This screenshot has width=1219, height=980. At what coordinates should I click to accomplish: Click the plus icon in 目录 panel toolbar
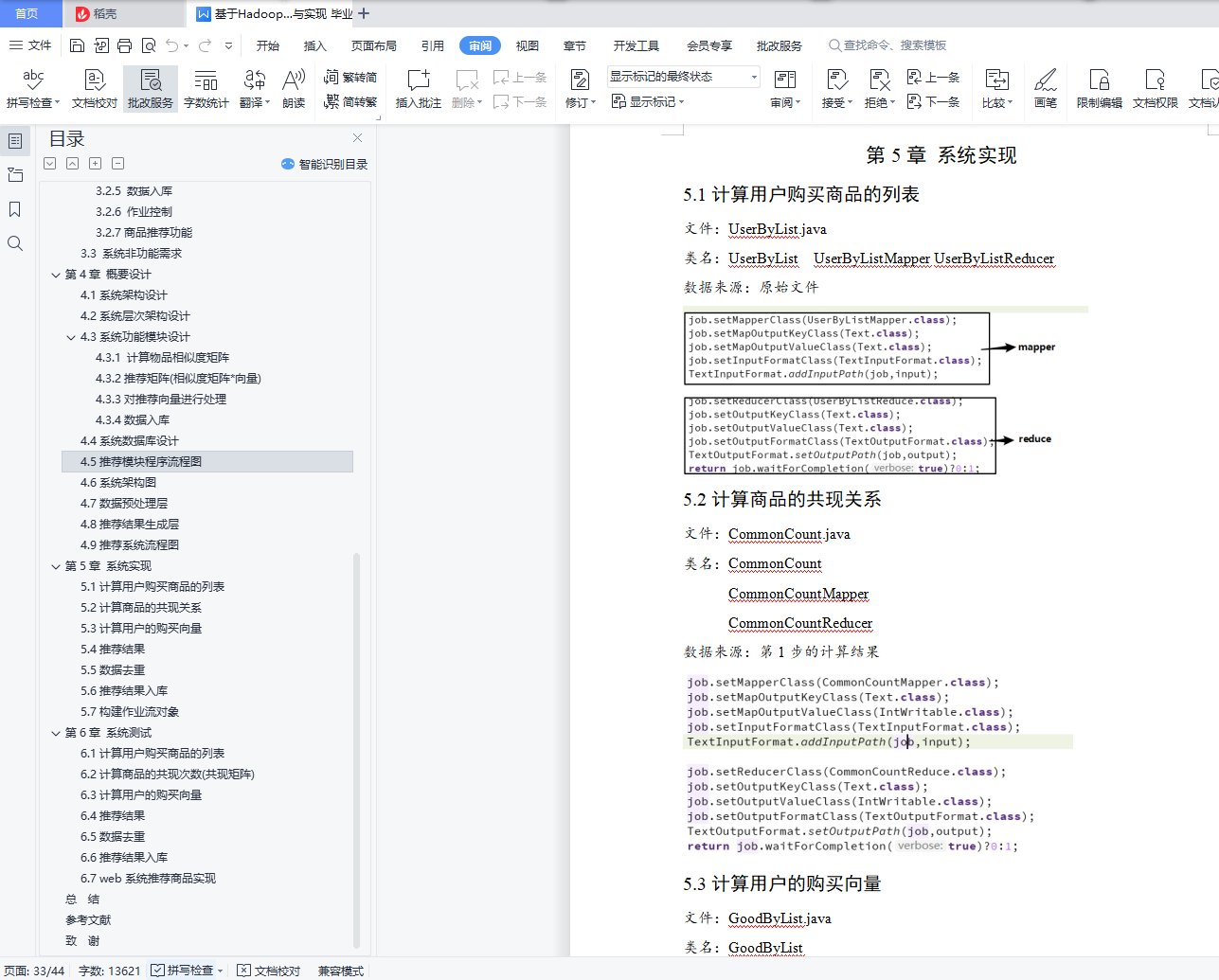point(95,163)
